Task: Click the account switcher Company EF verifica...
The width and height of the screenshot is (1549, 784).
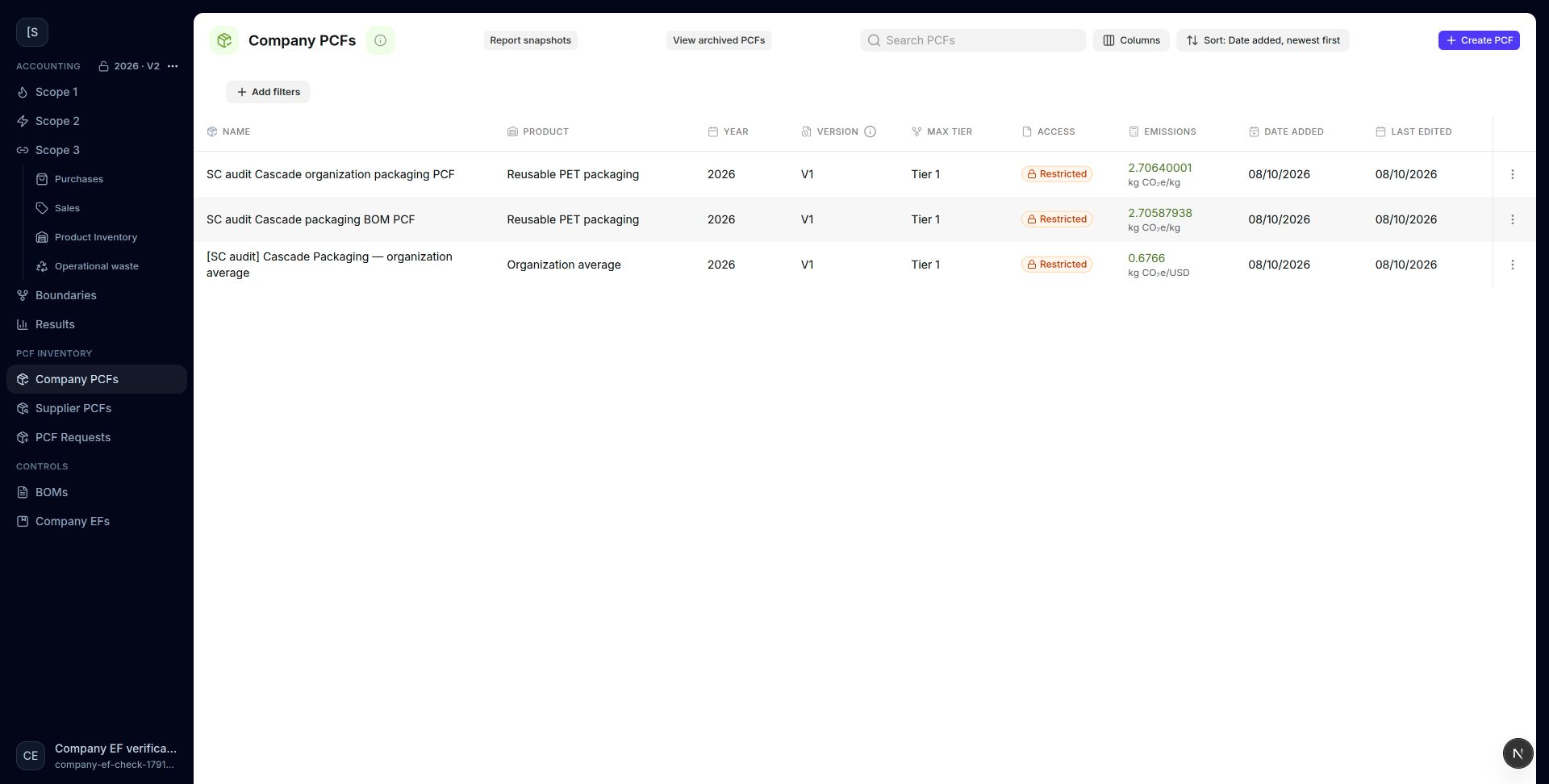Action: pyautogui.click(x=97, y=756)
